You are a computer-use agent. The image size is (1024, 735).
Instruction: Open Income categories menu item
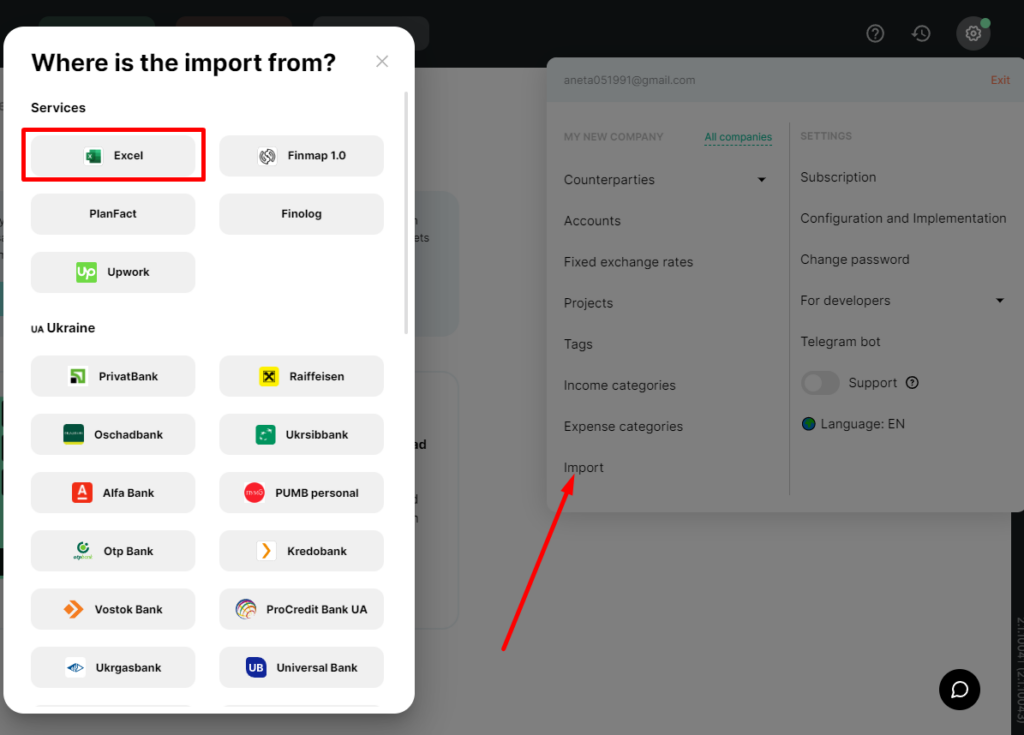(x=620, y=385)
